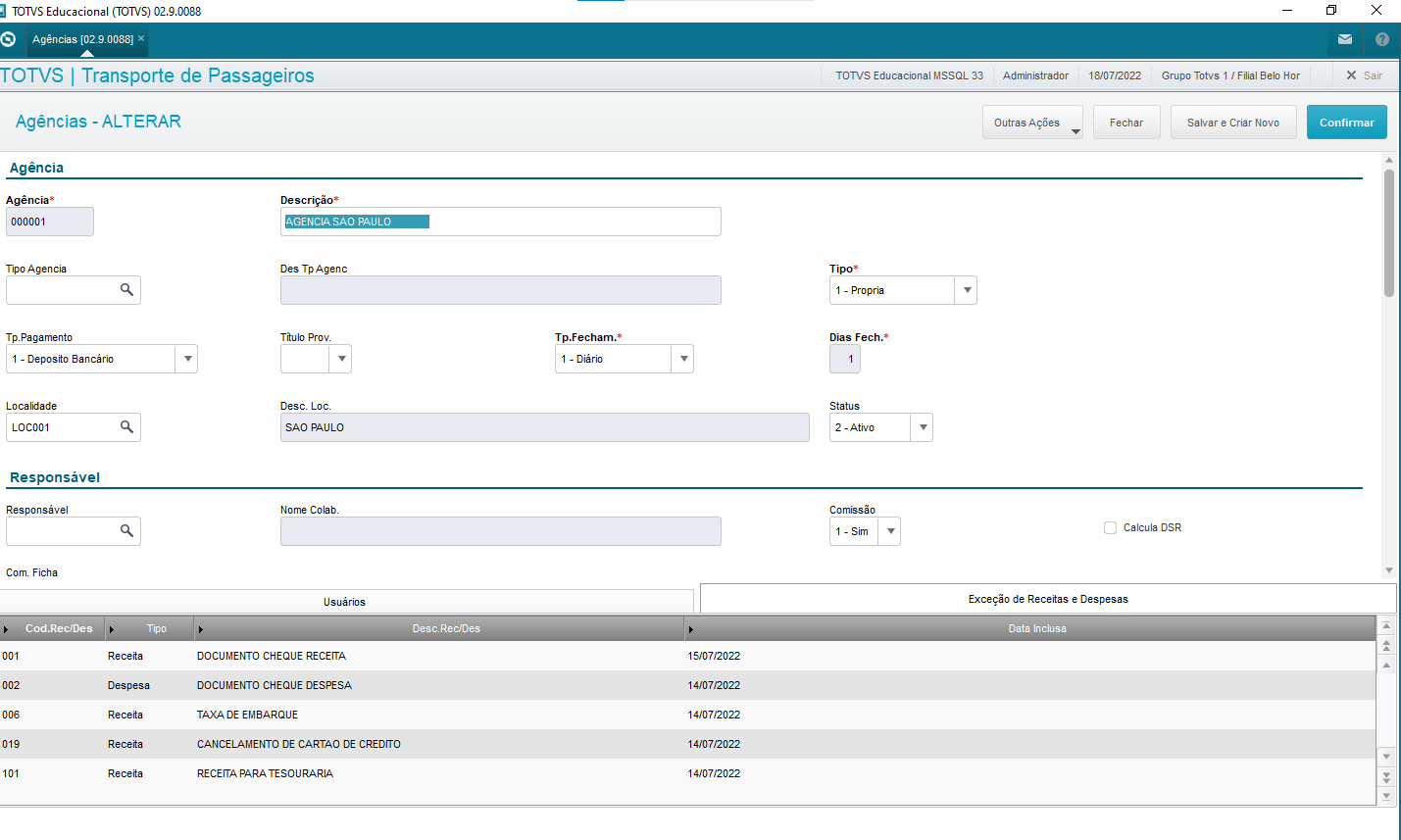Close the Agências [02.9.0088] tab with its x
The image size is (1401, 840).
(141, 38)
